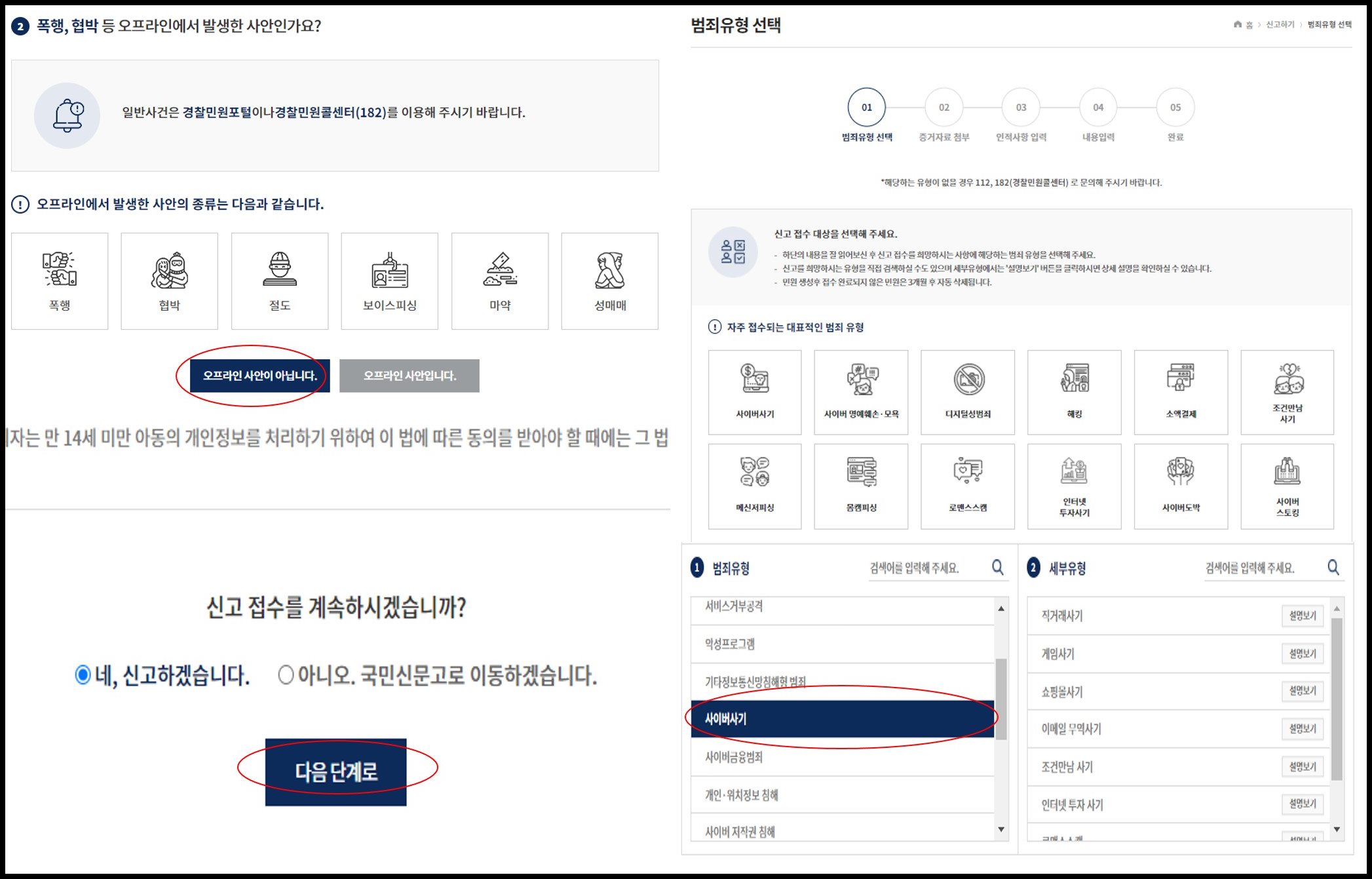Select radio '네, 신고하겠습니다'
The image size is (1372, 879).
83,674
